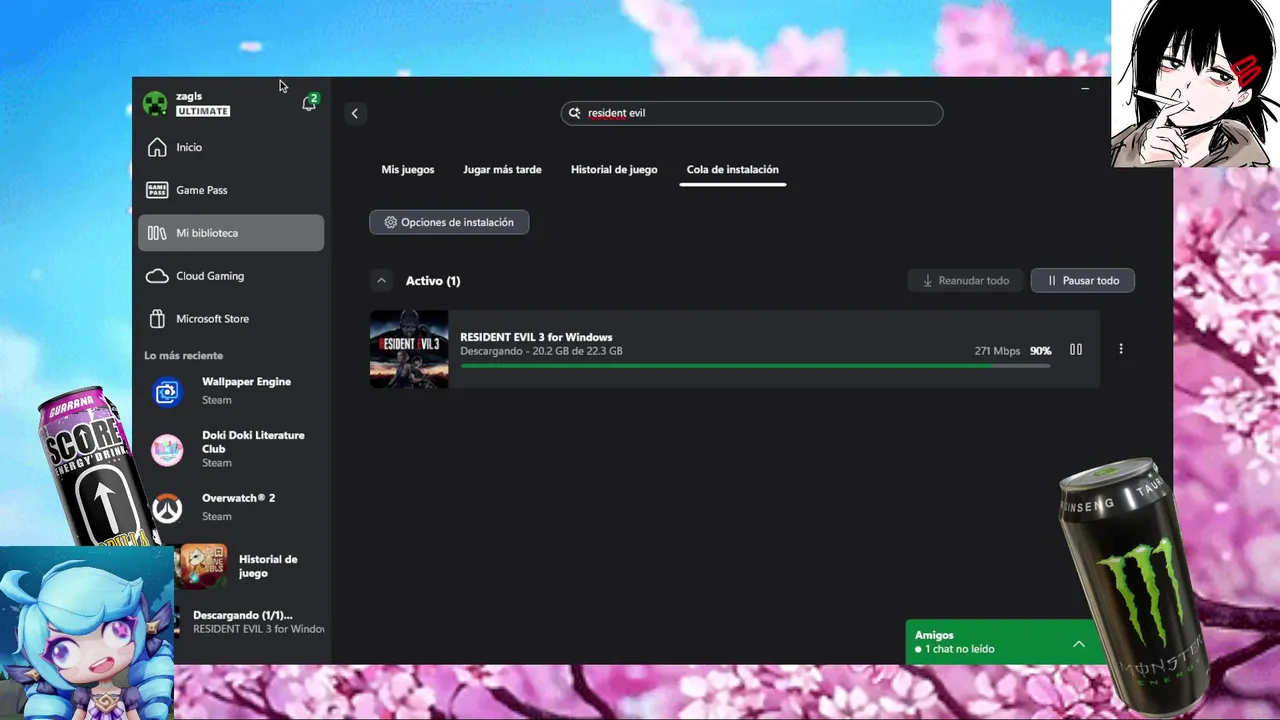Click the Overwatch 2 title text
Viewport: 1280px width, 720px height.
pyautogui.click(x=238, y=498)
